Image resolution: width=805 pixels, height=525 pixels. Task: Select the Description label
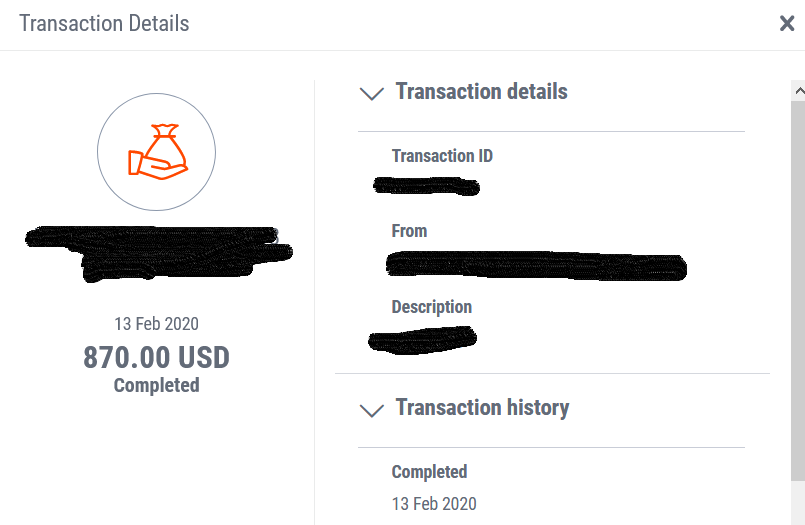[x=432, y=307]
